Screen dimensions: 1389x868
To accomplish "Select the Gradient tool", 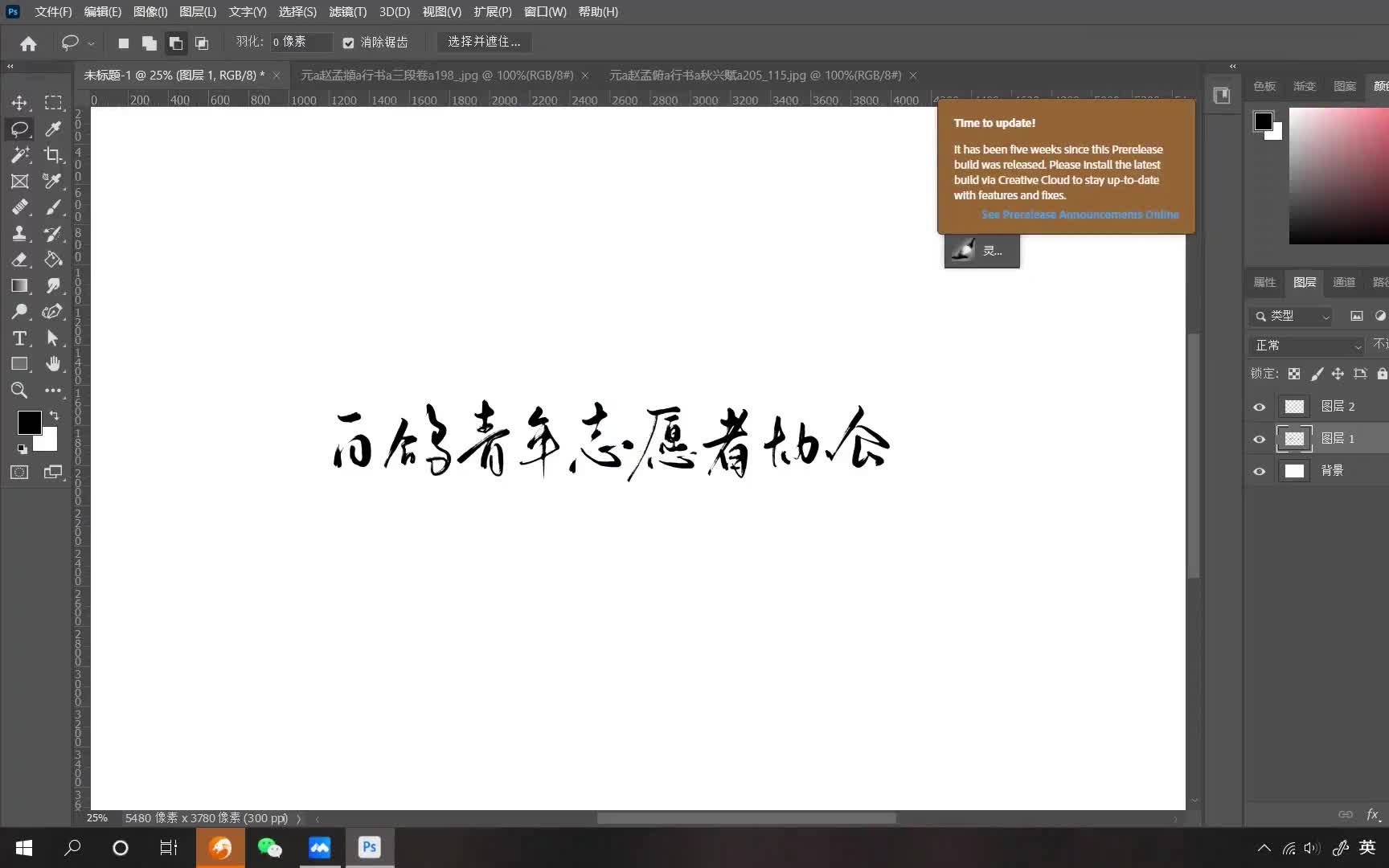I will click(x=19, y=286).
